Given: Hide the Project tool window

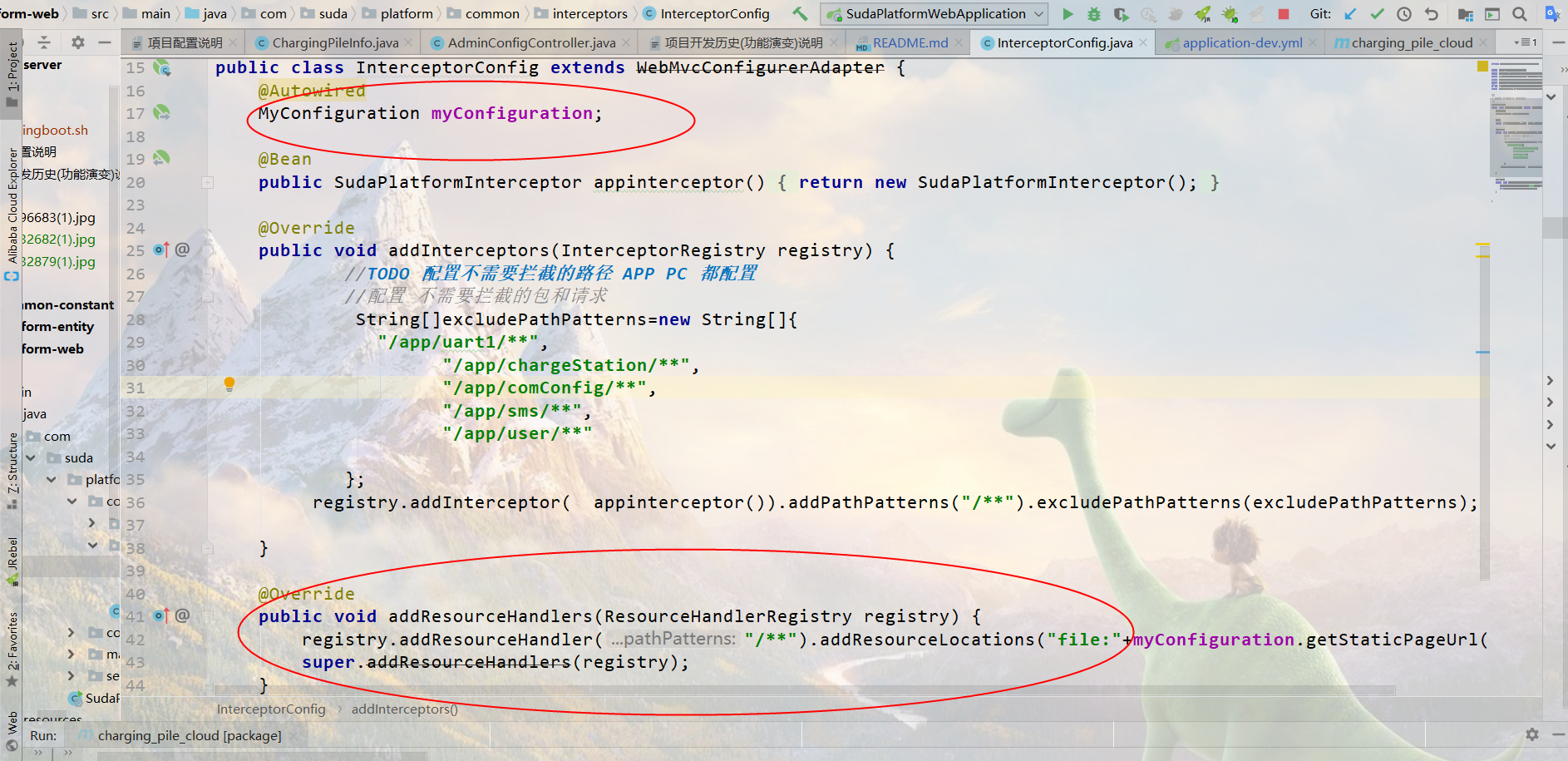Looking at the screenshot, I should (105, 42).
